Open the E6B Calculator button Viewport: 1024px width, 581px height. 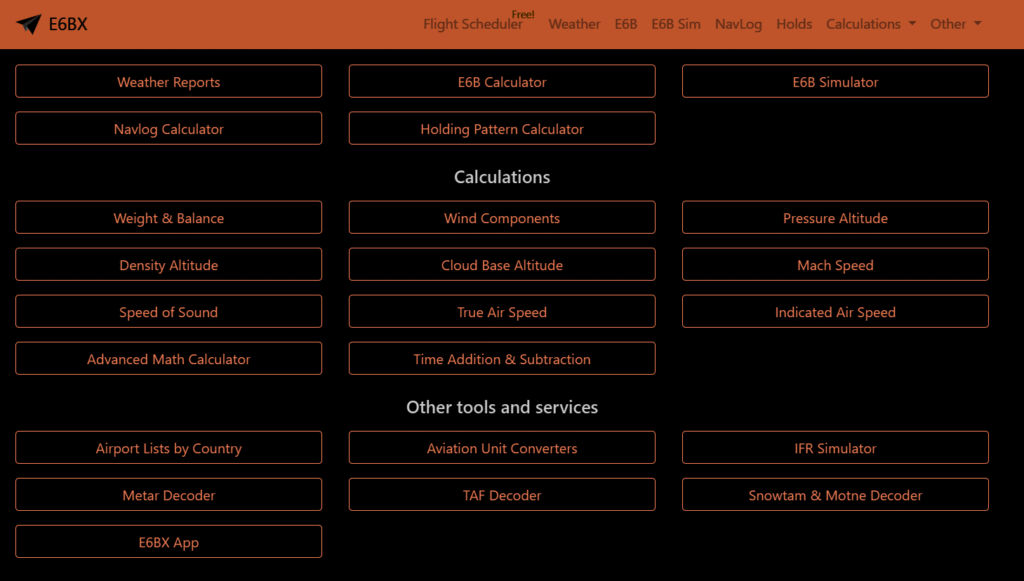[502, 82]
